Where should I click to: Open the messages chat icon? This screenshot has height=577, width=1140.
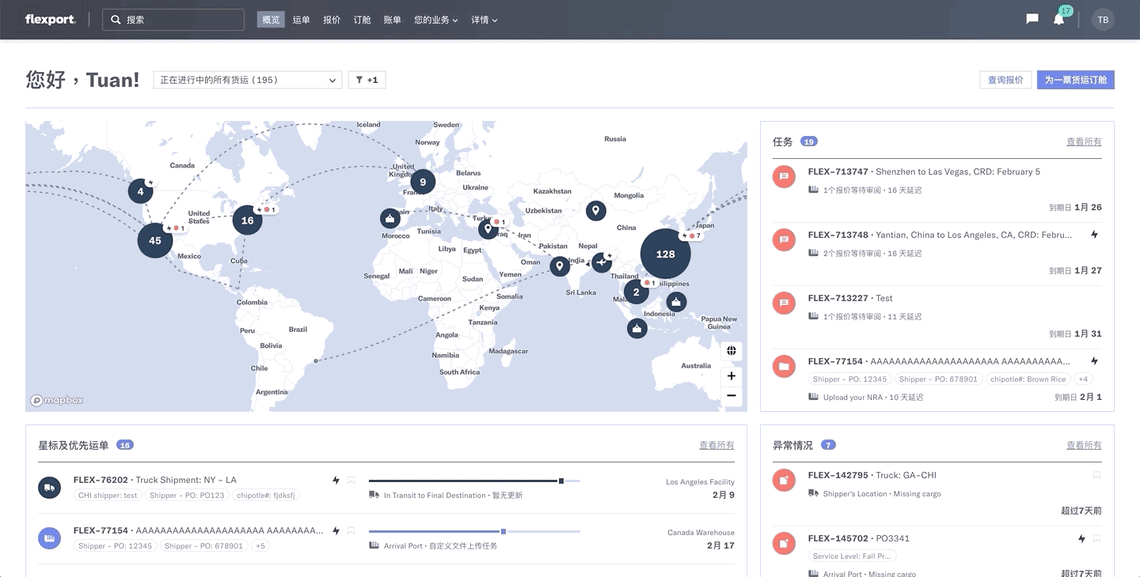click(x=1032, y=19)
